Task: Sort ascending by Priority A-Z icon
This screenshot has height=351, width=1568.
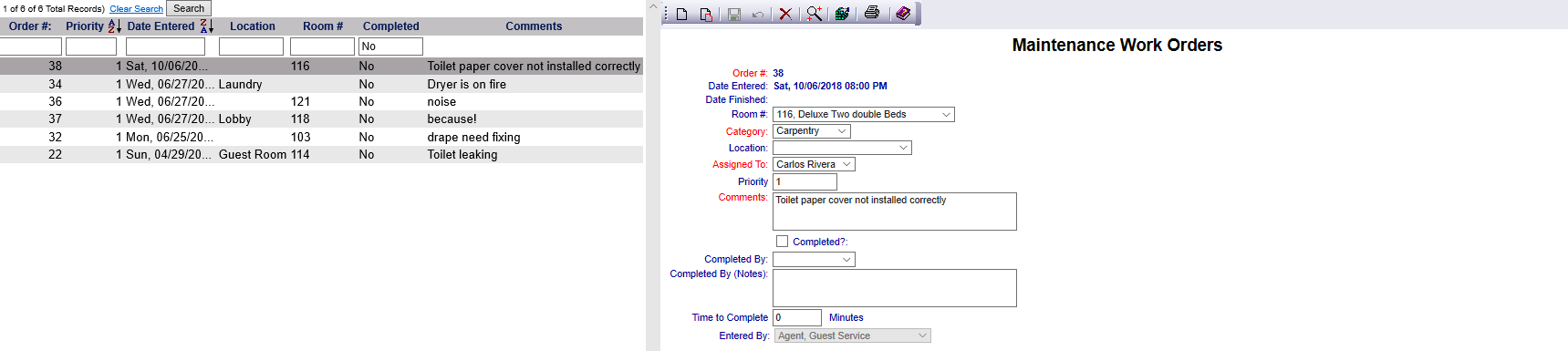Action: coord(115,26)
